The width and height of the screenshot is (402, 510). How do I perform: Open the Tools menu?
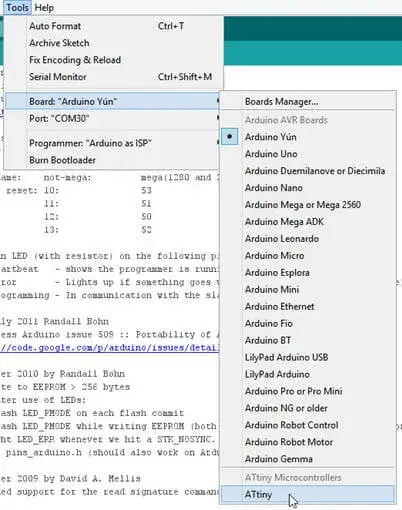(17, 7)
